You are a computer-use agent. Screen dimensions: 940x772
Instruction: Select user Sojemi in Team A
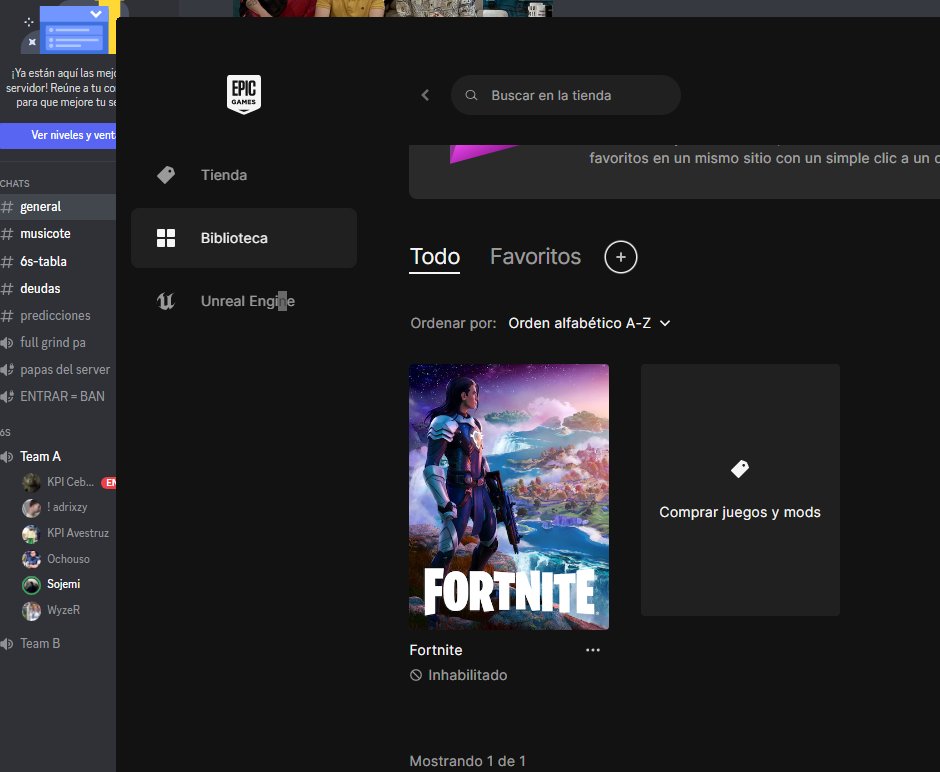click(66, 584)
